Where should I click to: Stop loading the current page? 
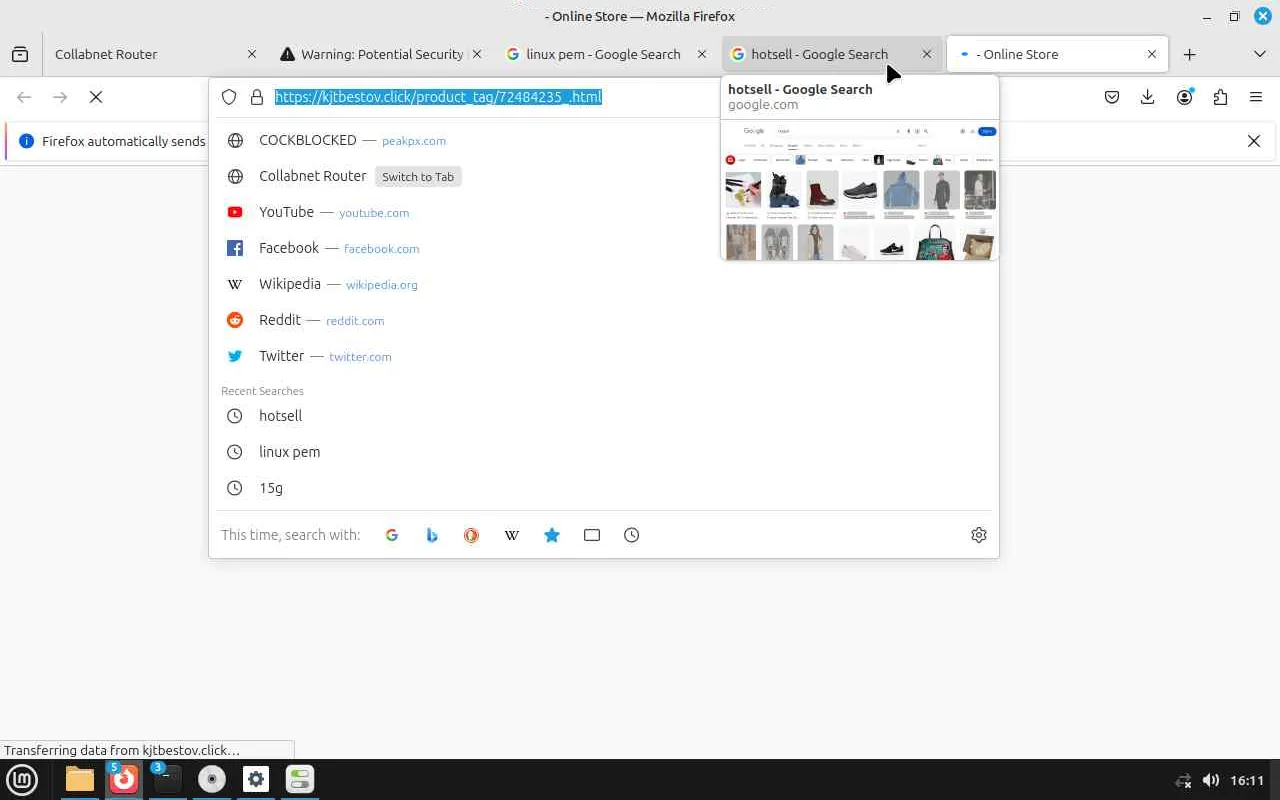click(96, 97)
